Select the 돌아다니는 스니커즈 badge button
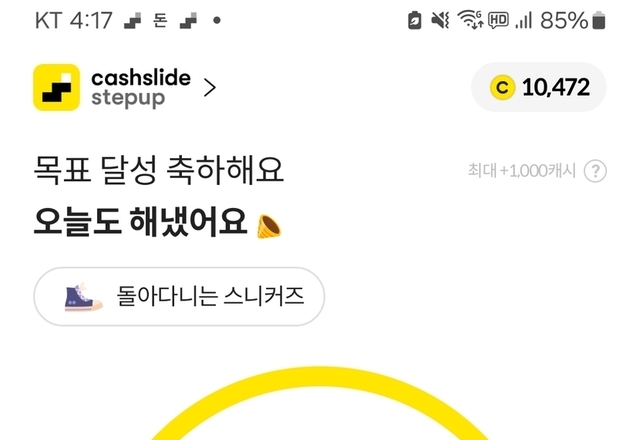 point(179,296)
